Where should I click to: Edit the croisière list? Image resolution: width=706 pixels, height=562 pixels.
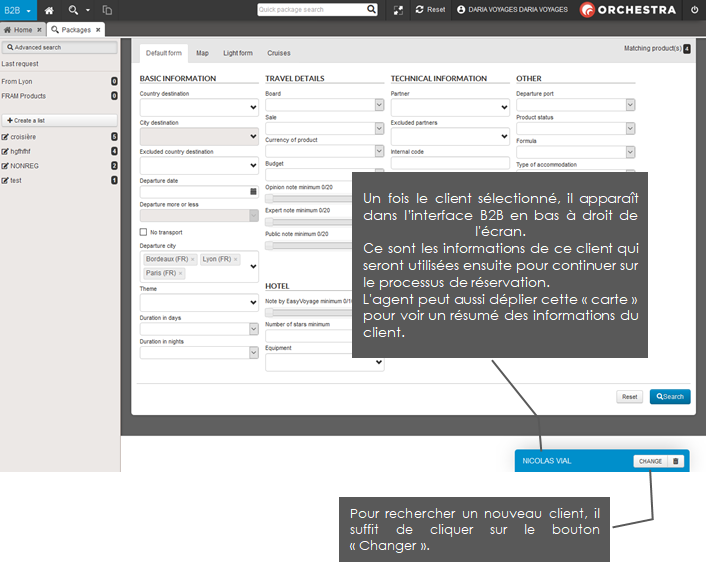(x=6, y=136)
